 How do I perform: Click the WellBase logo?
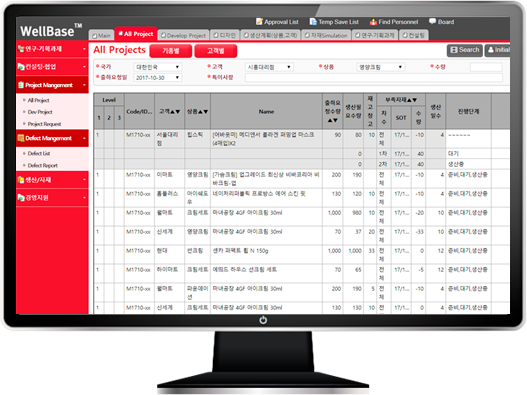point(51,30)
